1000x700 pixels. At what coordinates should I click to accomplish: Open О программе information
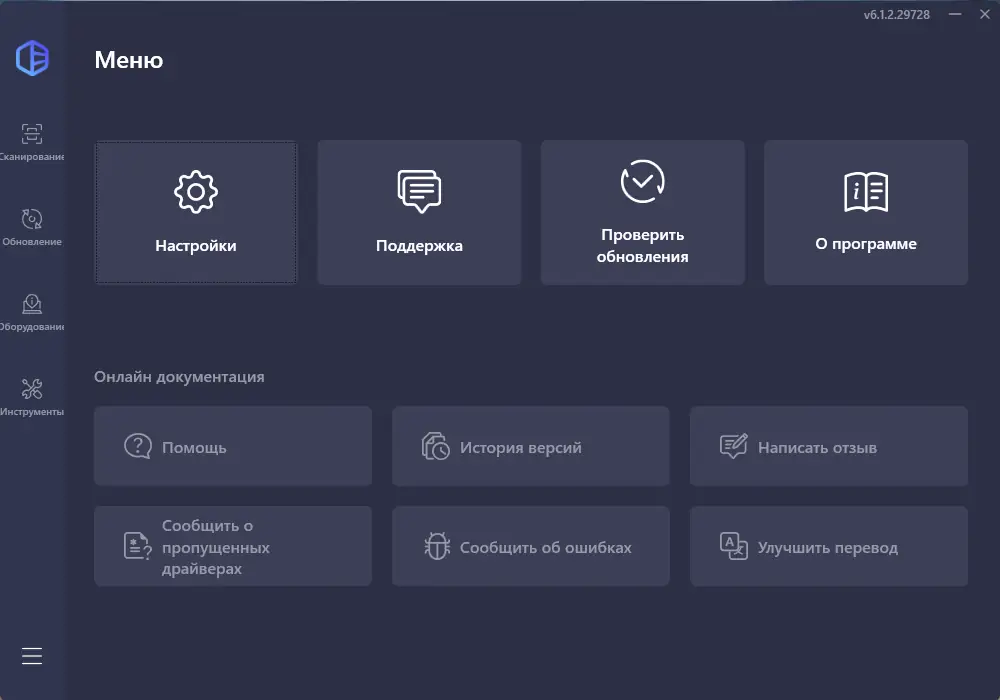tap(865, 212)
